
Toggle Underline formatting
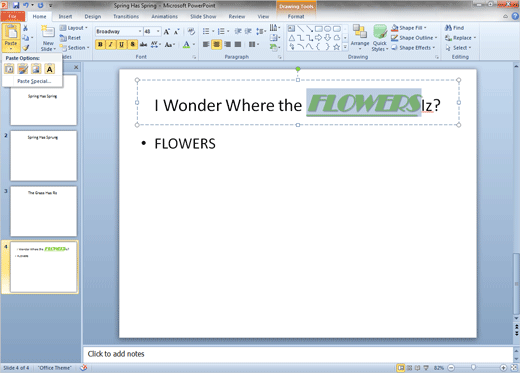coord(122,44)
